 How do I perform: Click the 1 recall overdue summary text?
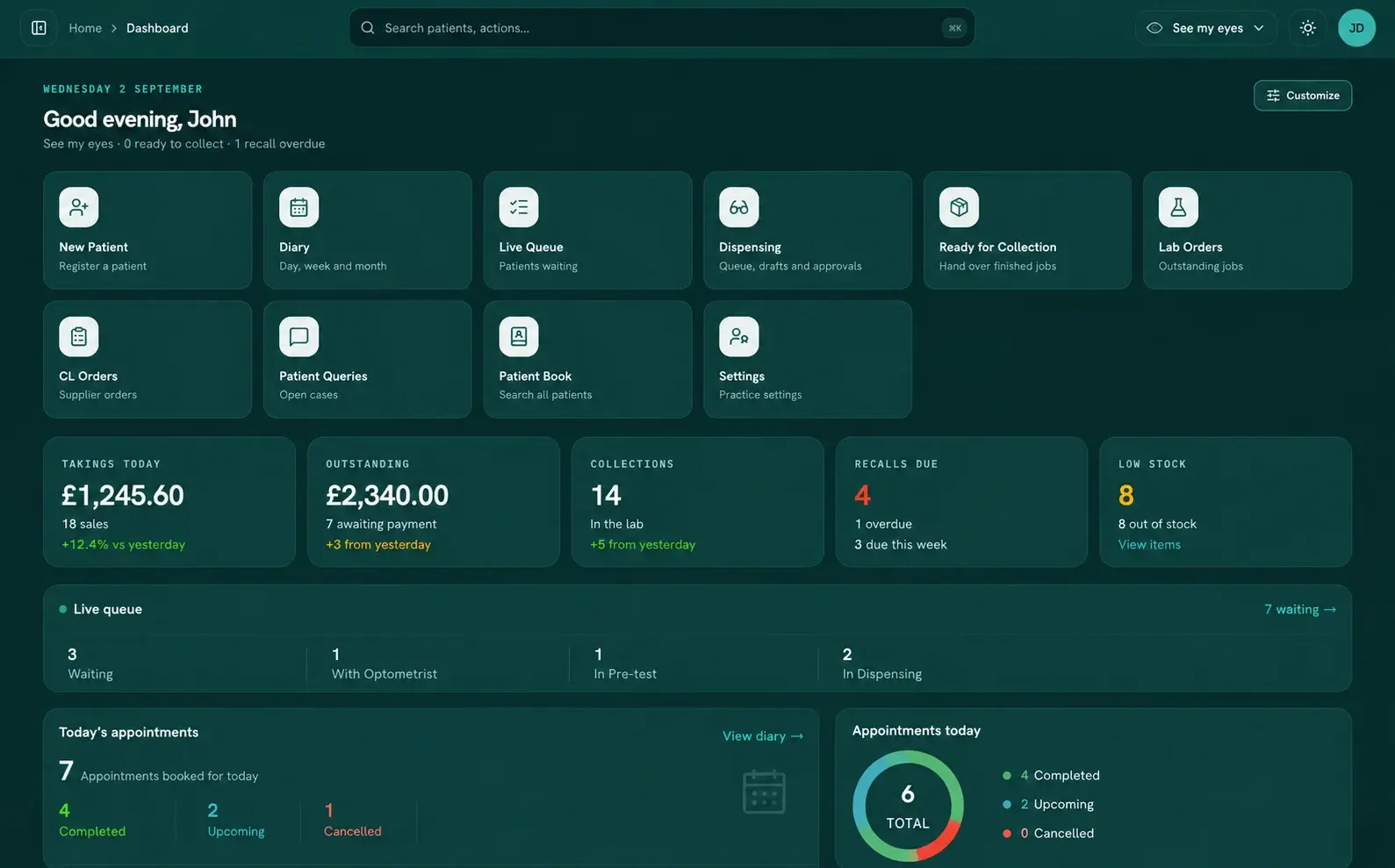coord(280,144)
